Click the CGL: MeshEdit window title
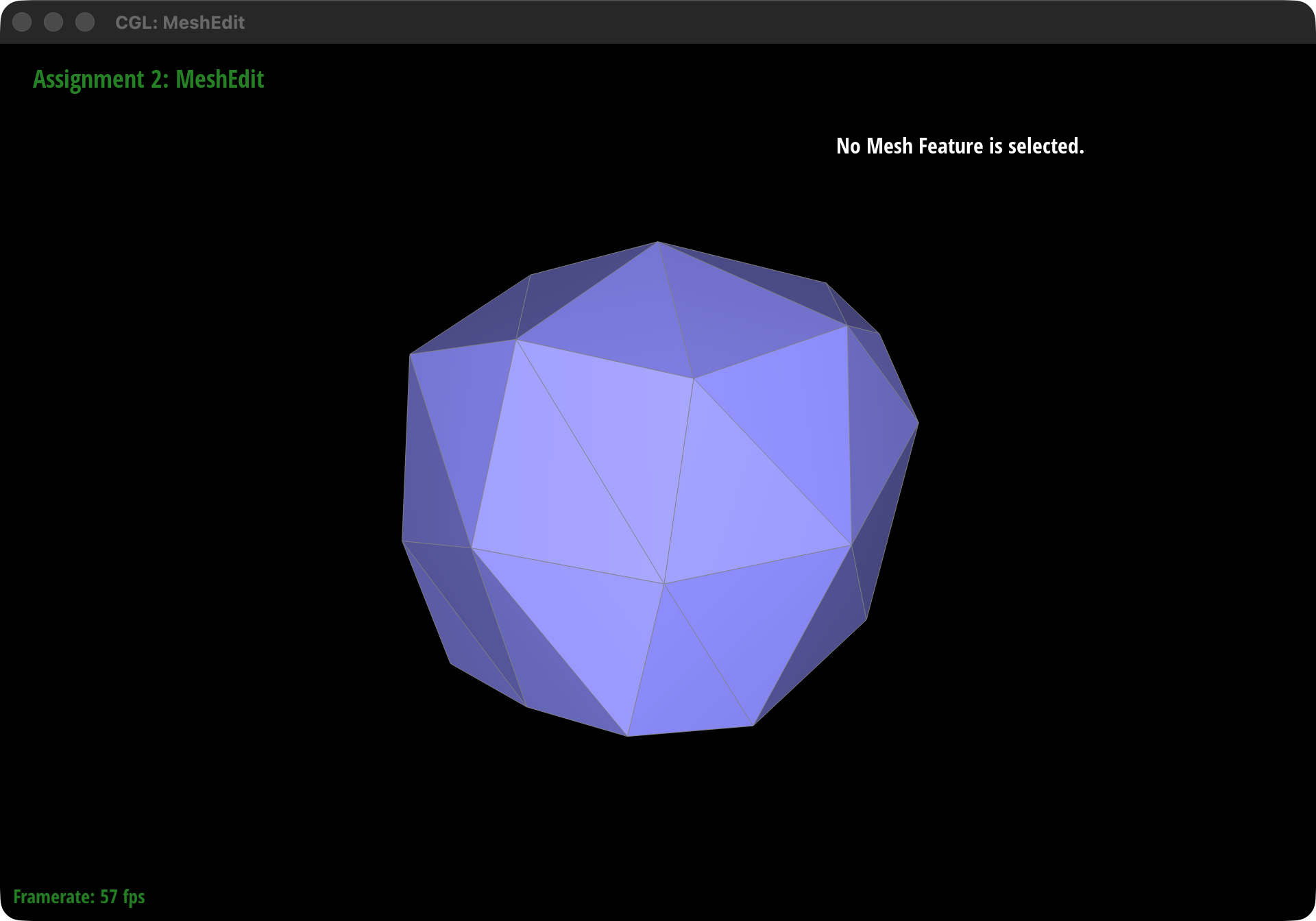Viewport: 1316px width, 921px height. point(180,22)
